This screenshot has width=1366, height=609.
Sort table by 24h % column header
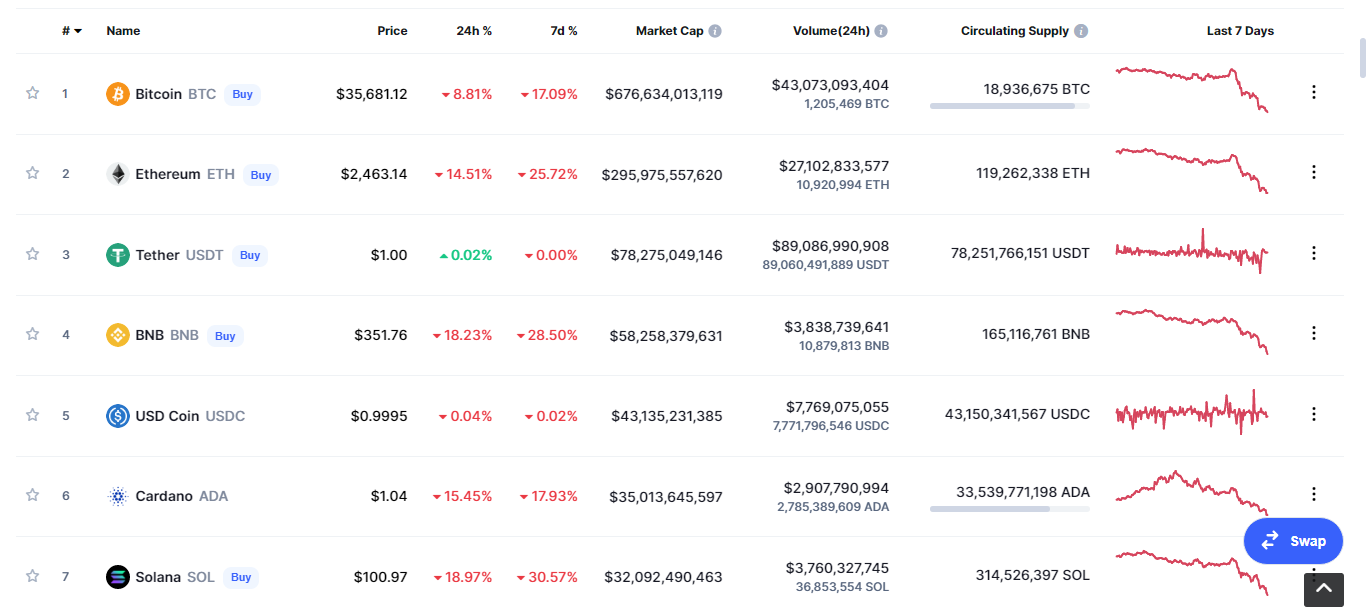(x=474, y=31)
